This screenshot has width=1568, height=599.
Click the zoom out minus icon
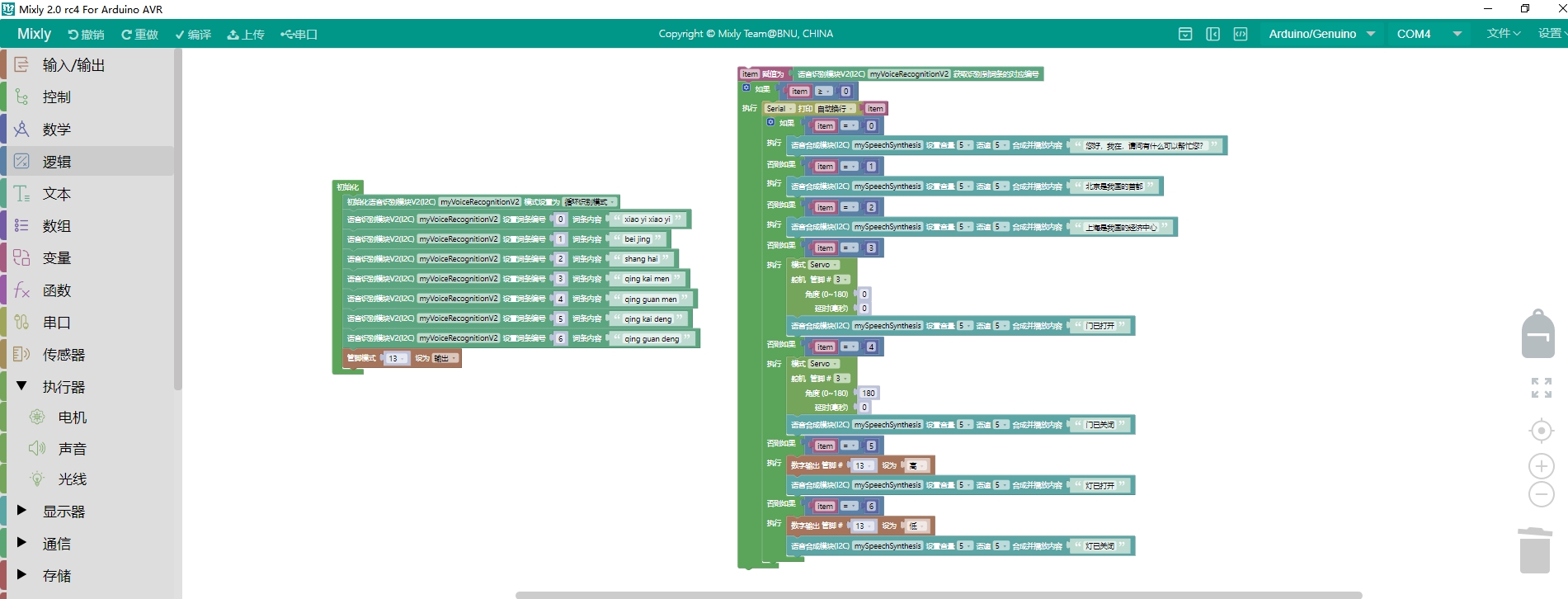(x=1541, y=494)
